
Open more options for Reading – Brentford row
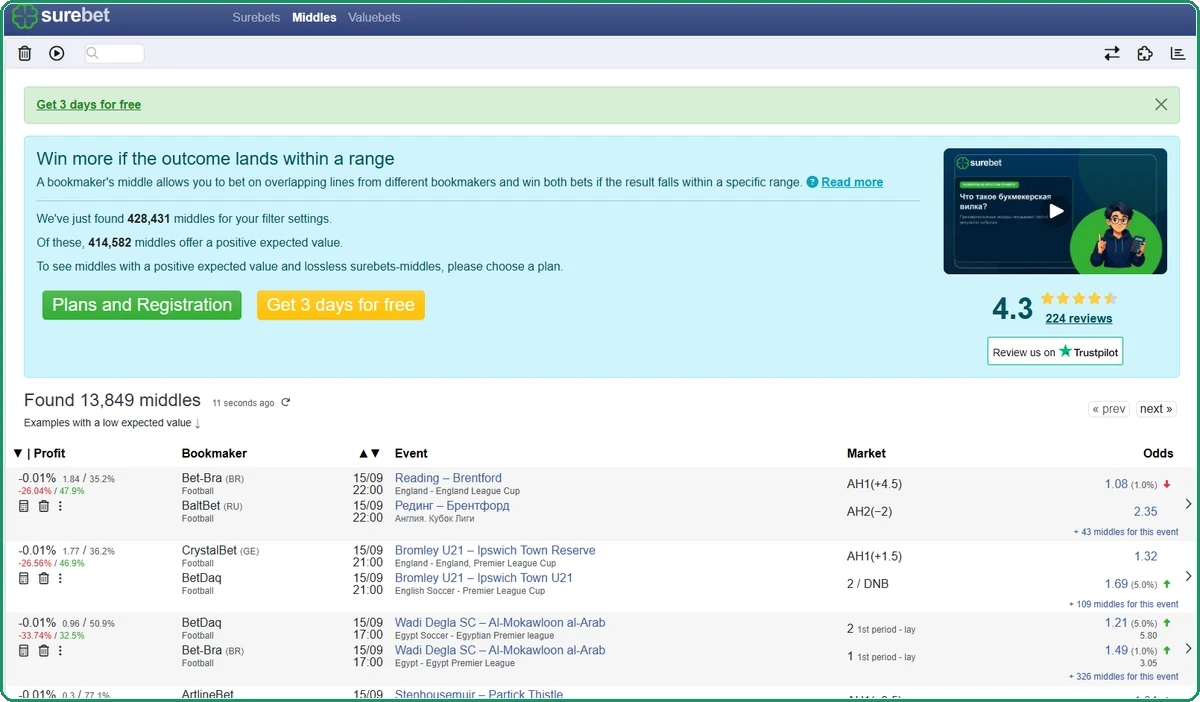60,506
